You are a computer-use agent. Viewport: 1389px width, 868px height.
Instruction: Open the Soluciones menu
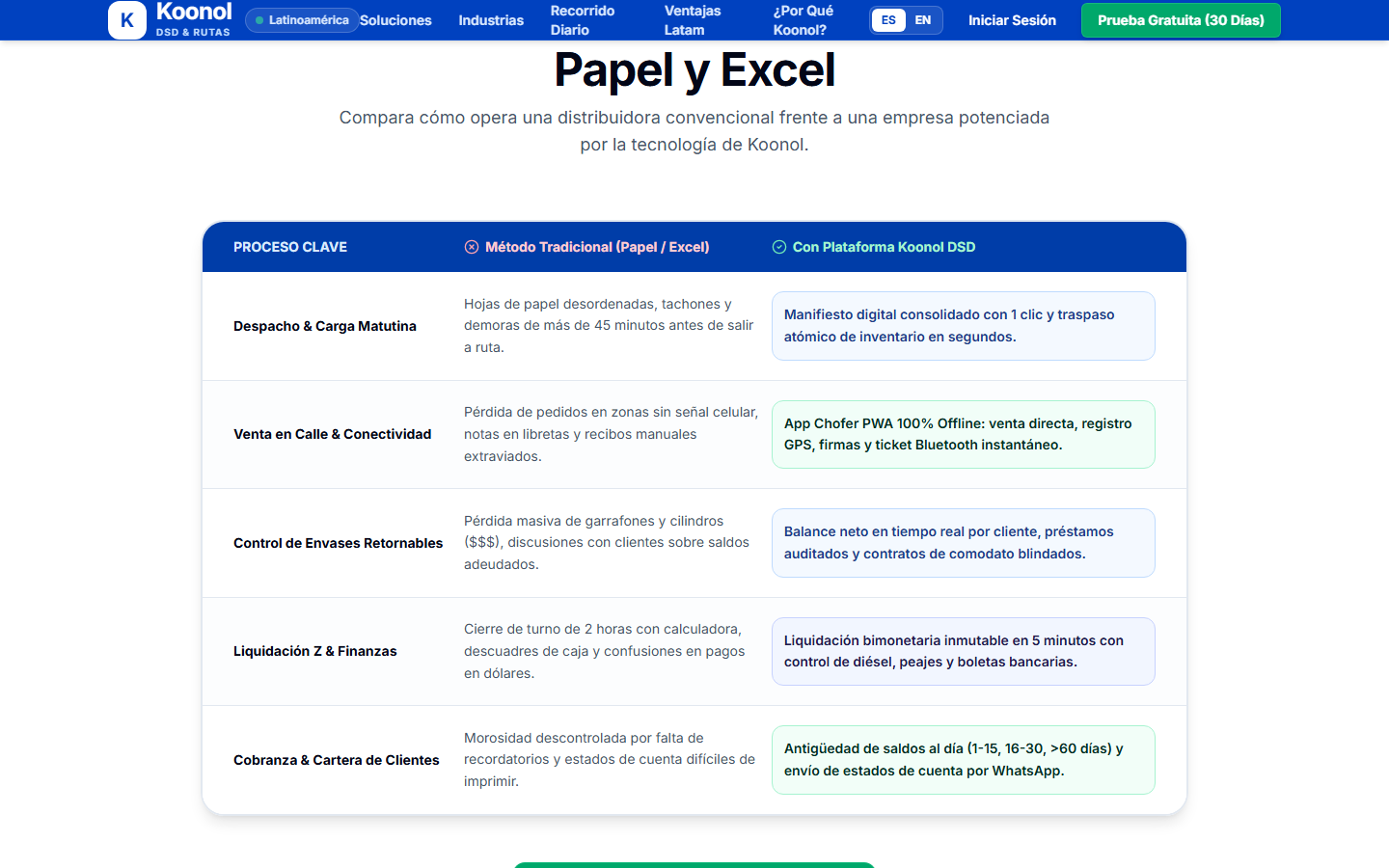[395, 20]
